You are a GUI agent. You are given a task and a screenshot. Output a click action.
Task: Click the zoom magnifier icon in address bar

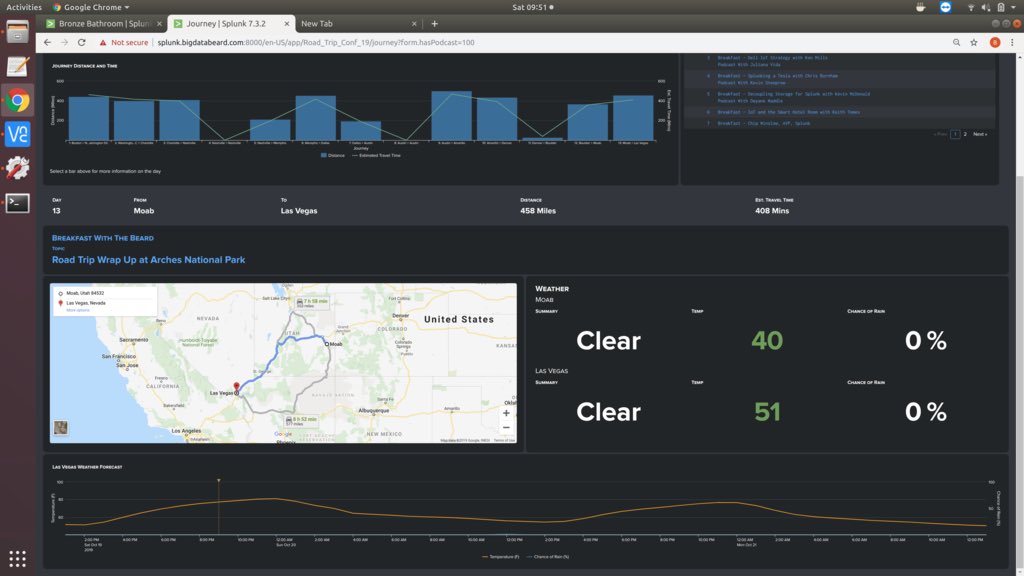[956, 42]
